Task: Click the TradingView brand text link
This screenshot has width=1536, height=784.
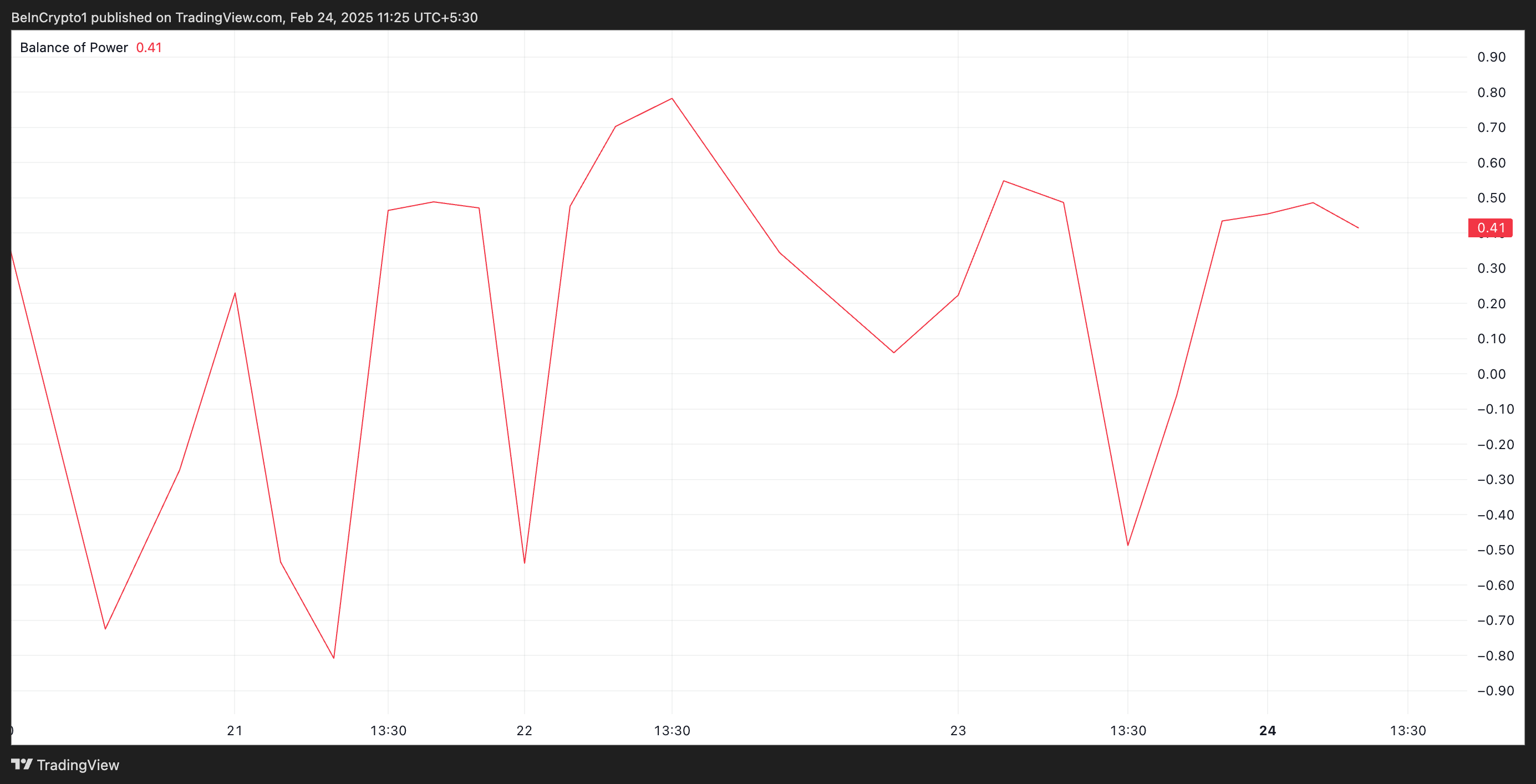Action: point(78,765)
